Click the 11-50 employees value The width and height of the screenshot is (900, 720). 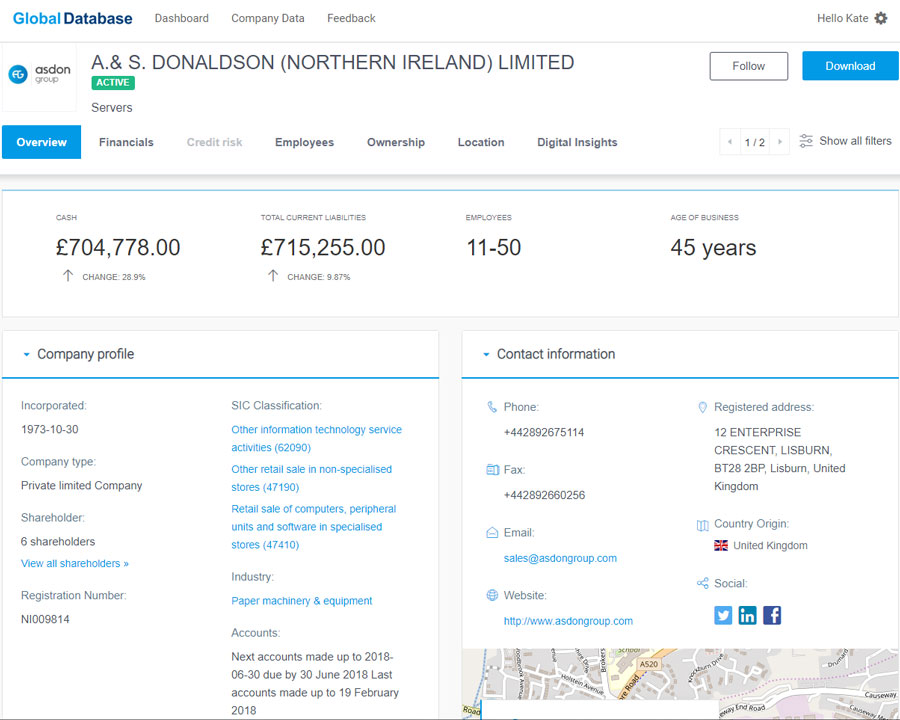pyautogui.click(x=494, y=247)
